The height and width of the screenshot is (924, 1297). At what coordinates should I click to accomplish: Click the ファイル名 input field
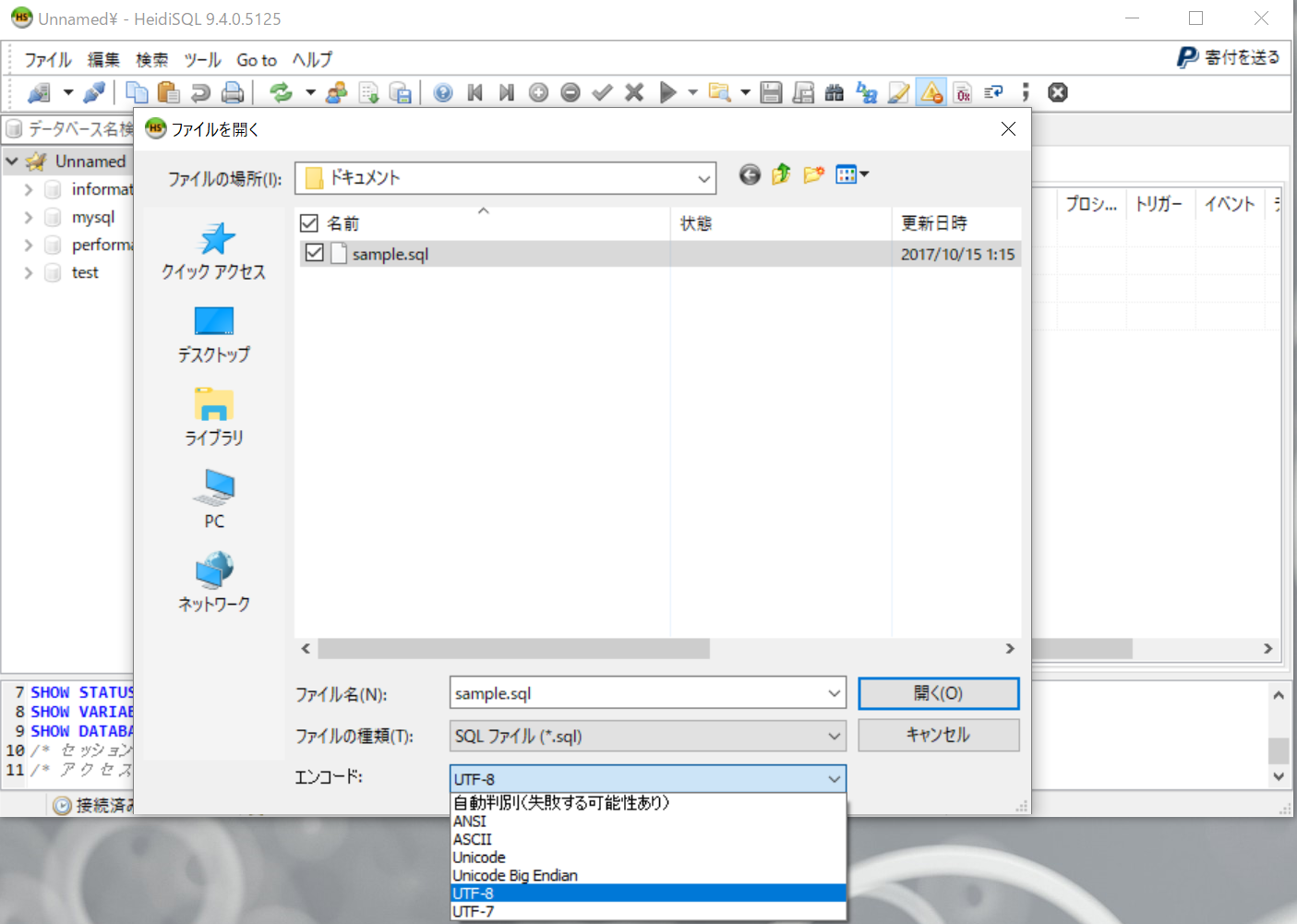pos(637,693)
